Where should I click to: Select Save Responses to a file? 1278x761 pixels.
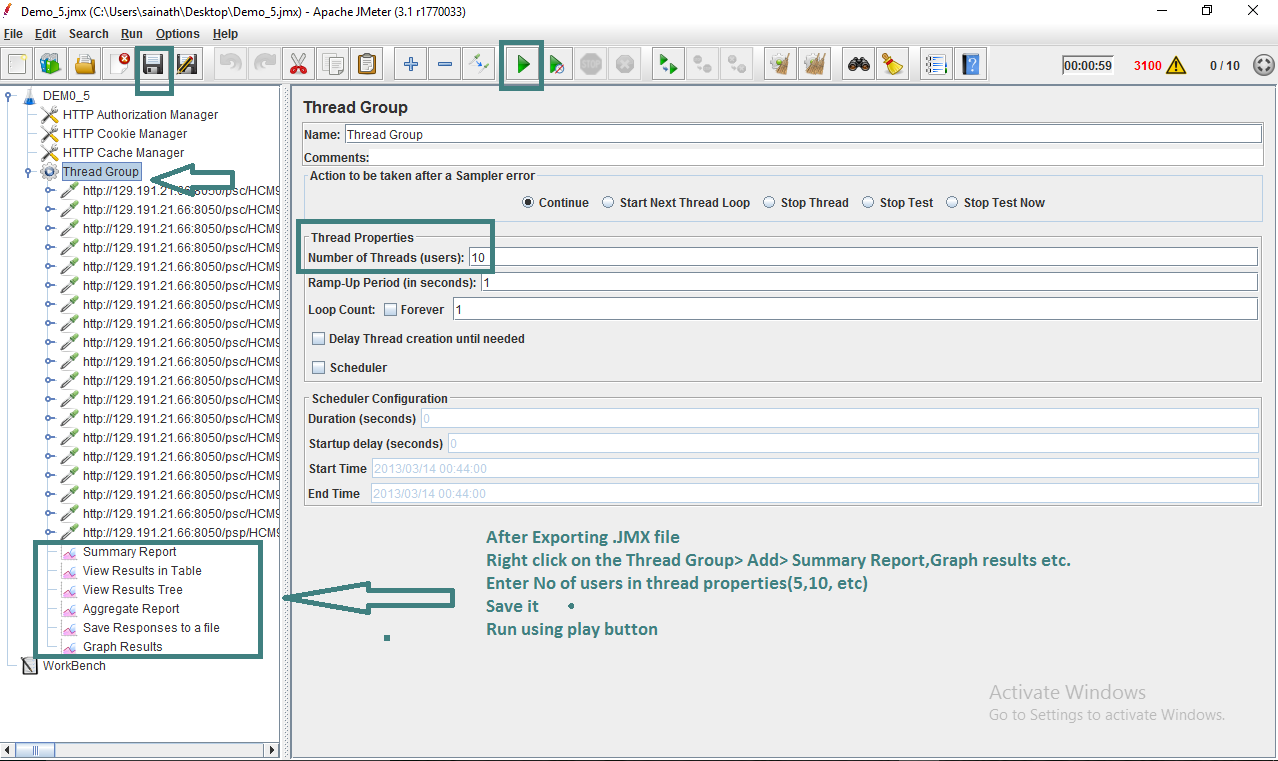[x=151, y=628]
